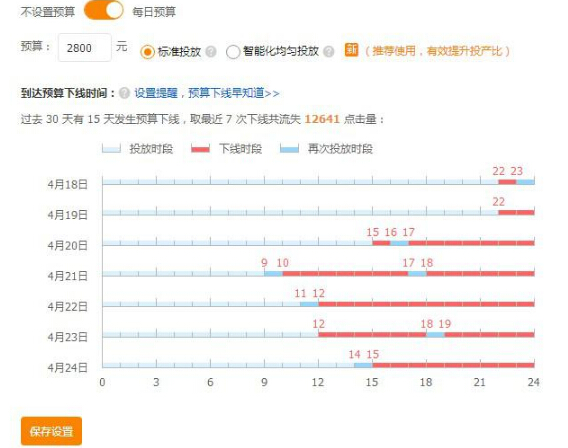The image size is (568, 448).
Task: Click the budget input field showing 2800
Action: coord(85,47)
